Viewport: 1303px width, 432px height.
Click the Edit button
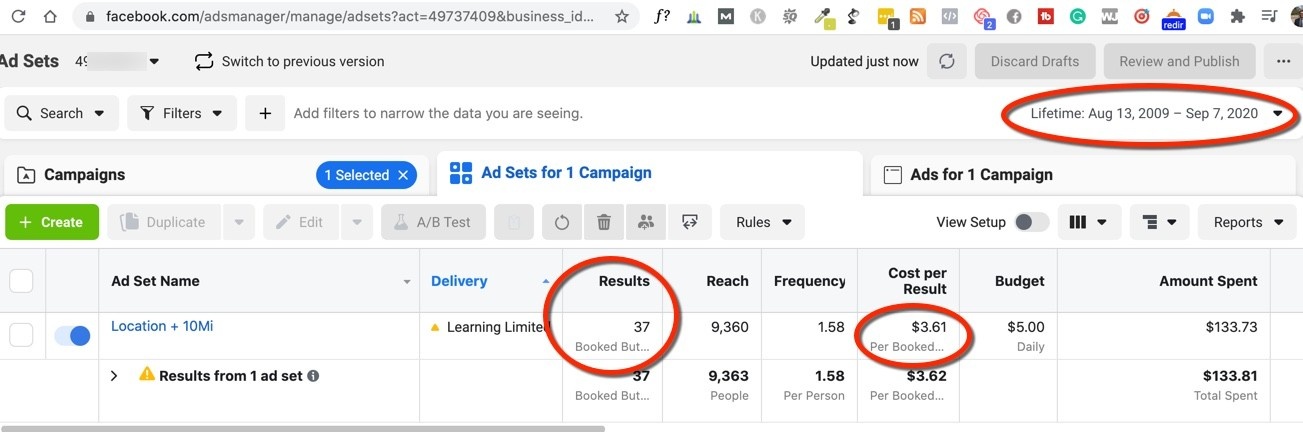[x=301, y=222]
